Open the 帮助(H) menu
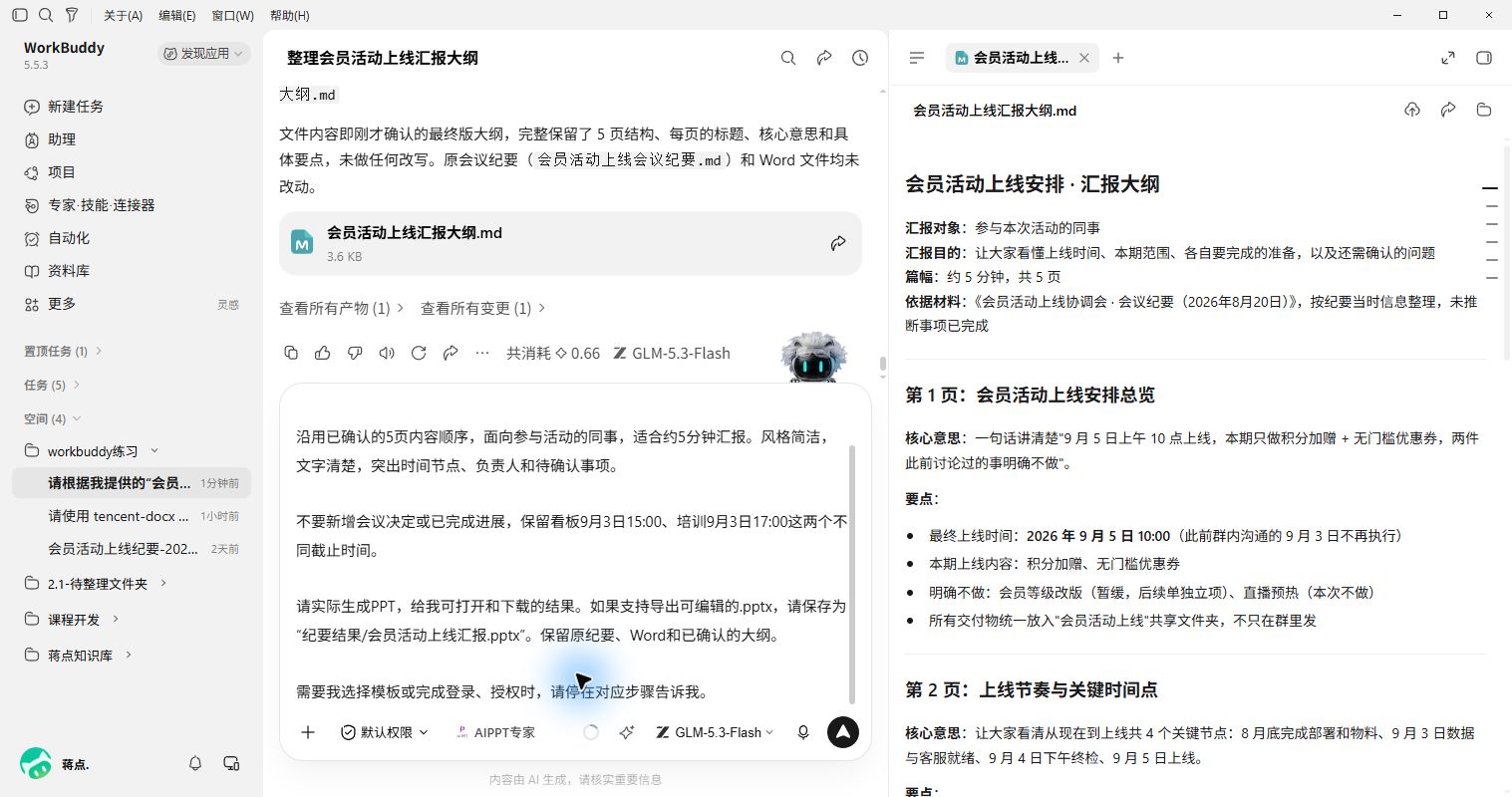Image resolution: width=1512 pixels, height=797 pixels. [289, 15]
